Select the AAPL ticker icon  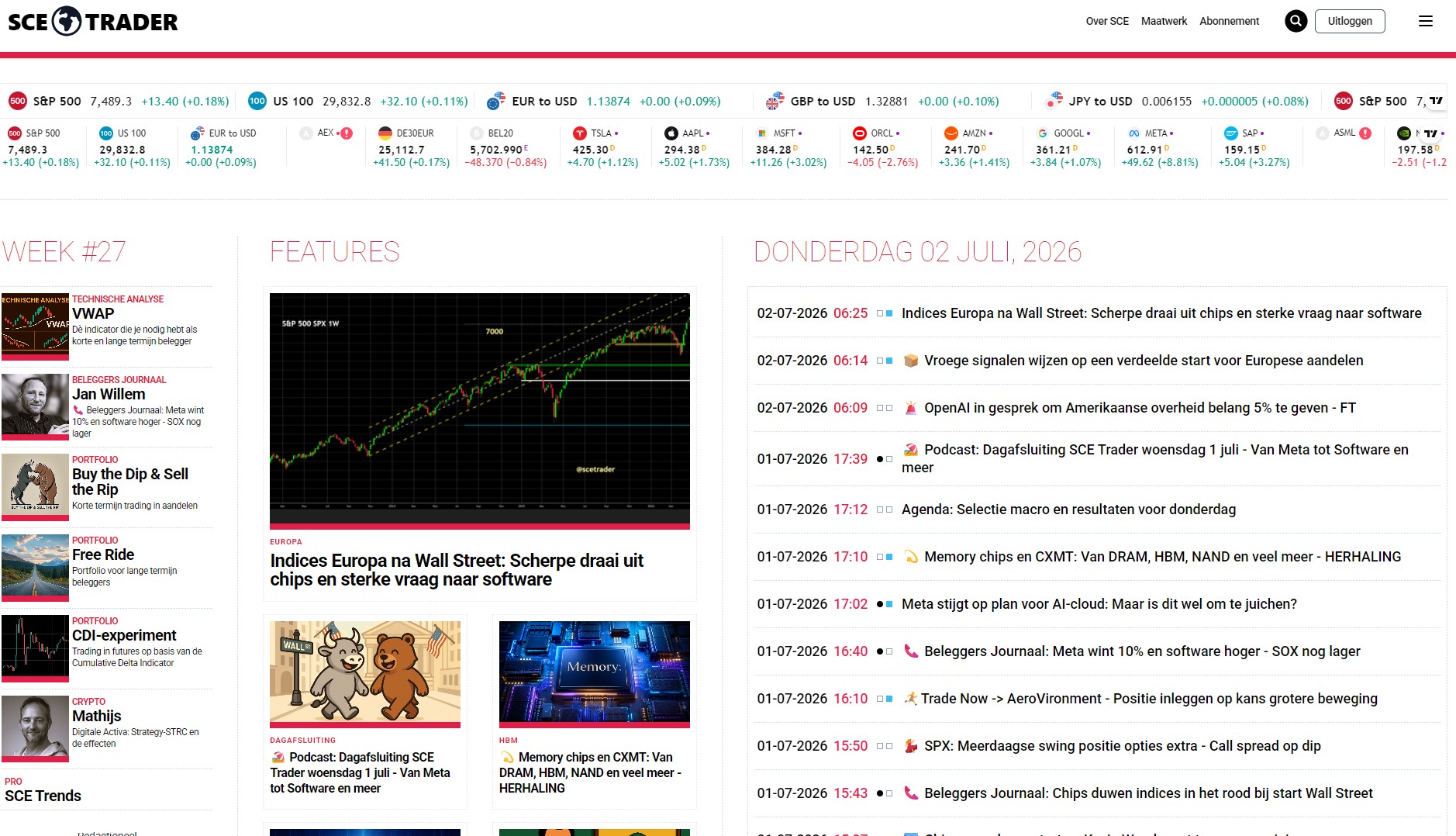(x=671, y=133)
